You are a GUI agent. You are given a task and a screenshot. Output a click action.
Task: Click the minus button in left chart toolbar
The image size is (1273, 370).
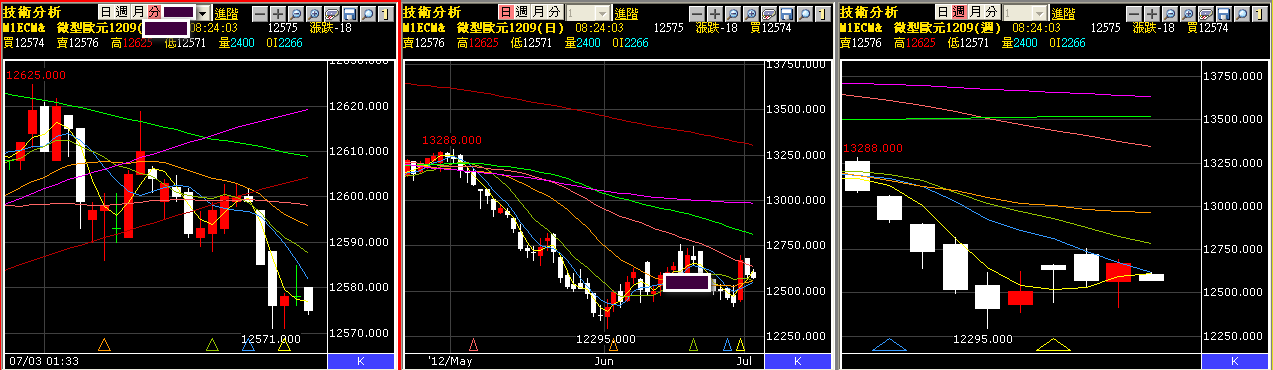pos(259,13)
